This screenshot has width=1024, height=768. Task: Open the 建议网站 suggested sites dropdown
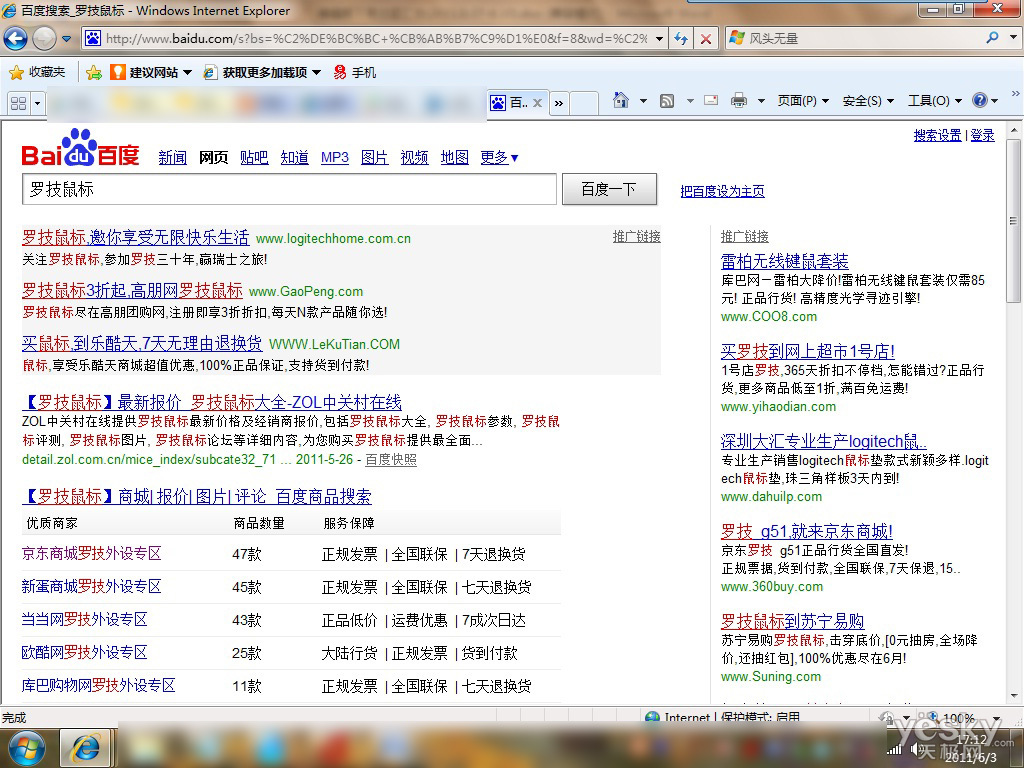(151, 72)
